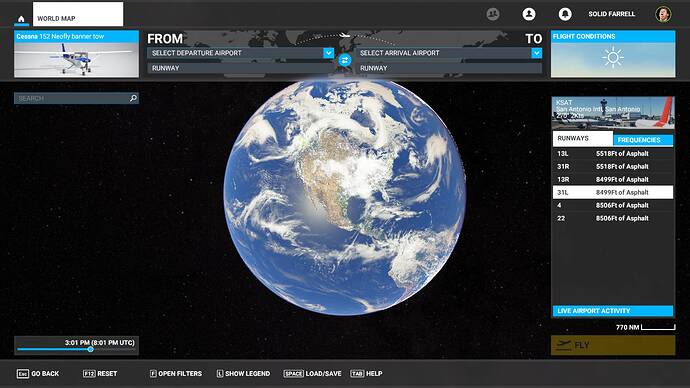The height and width of the screenshot is (388, 690).
Task: Open the multiplayer group icon
Action: tap(493, 14)
